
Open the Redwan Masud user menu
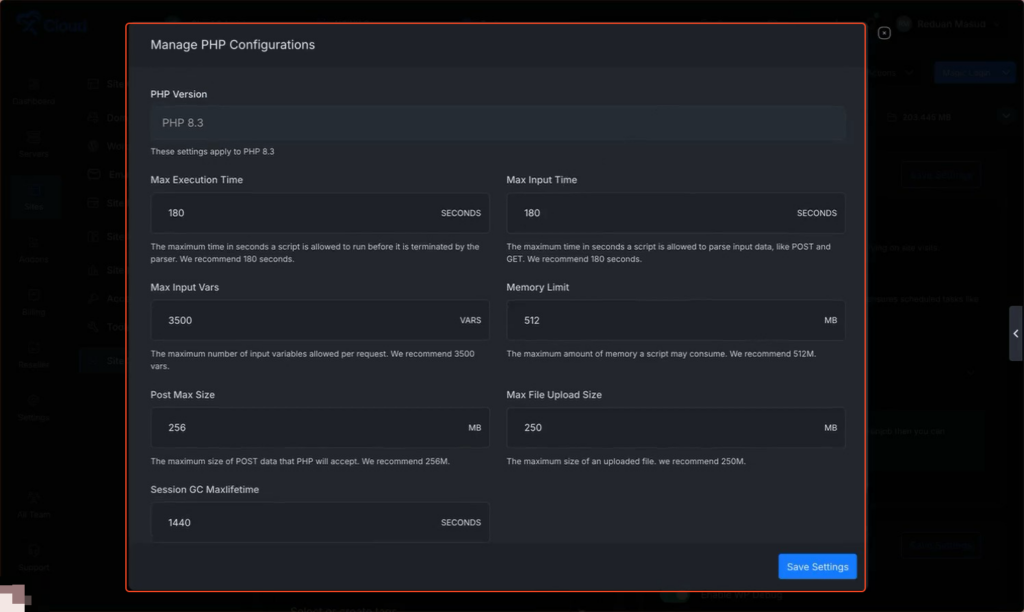coord(945,23)
